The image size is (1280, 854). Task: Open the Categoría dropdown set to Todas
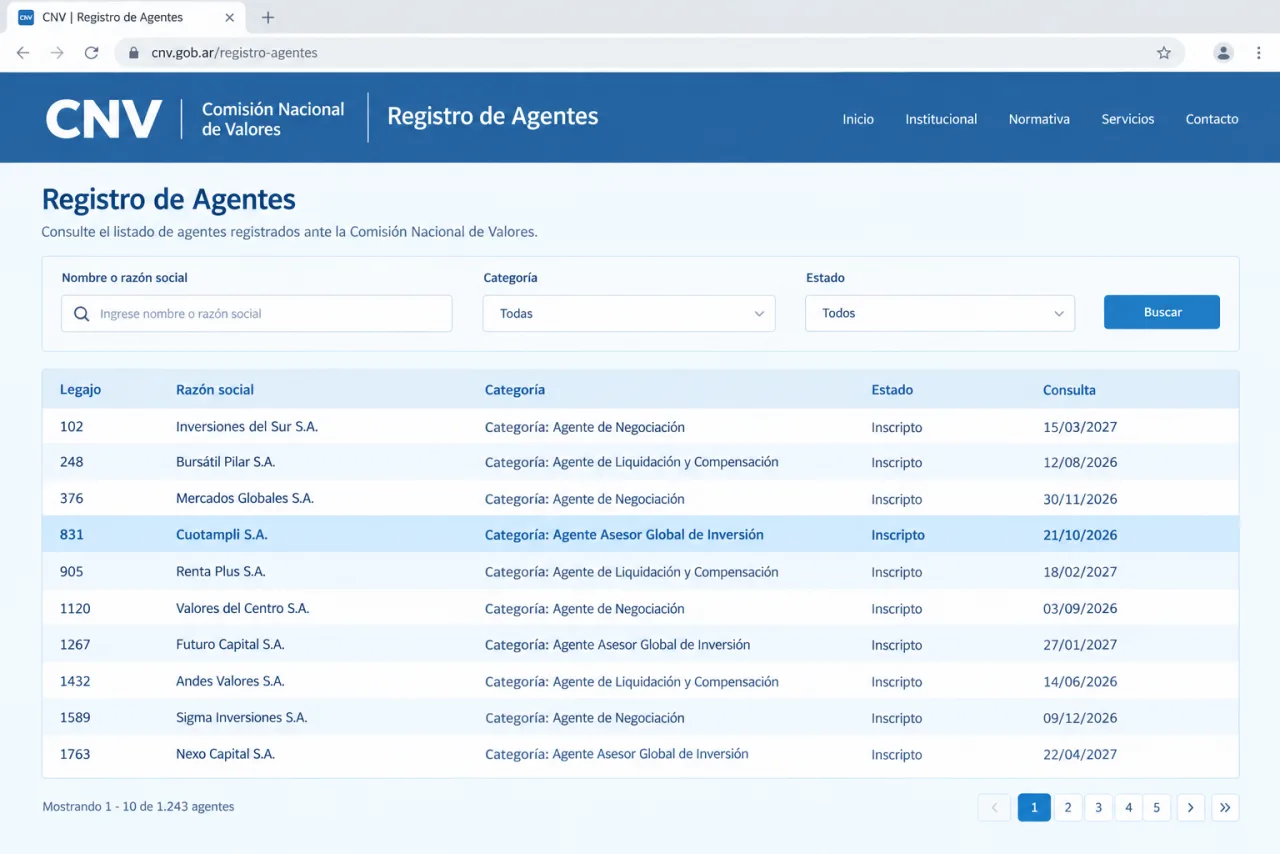629,313
